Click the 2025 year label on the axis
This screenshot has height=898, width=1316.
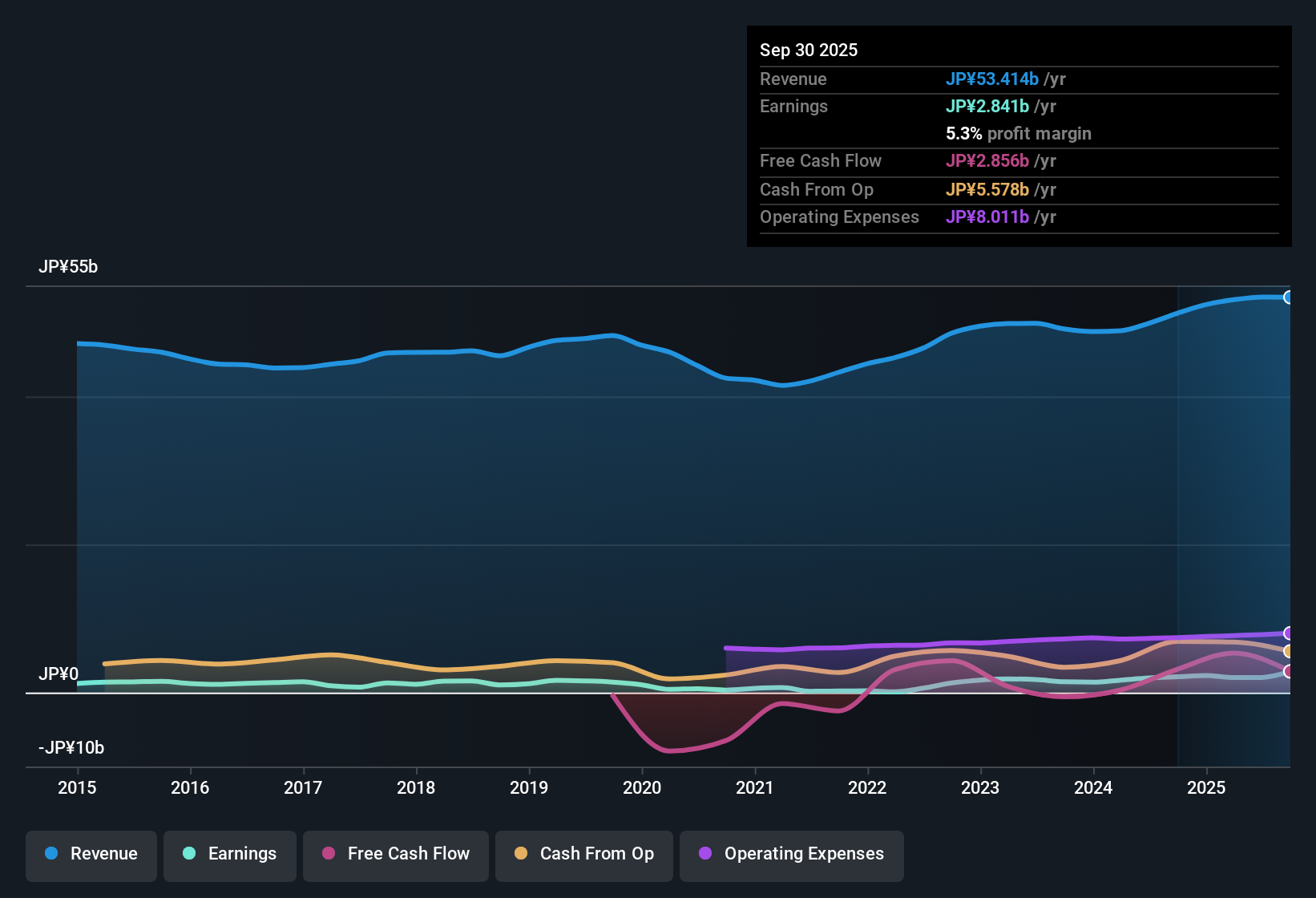[x=1208, y=788]
